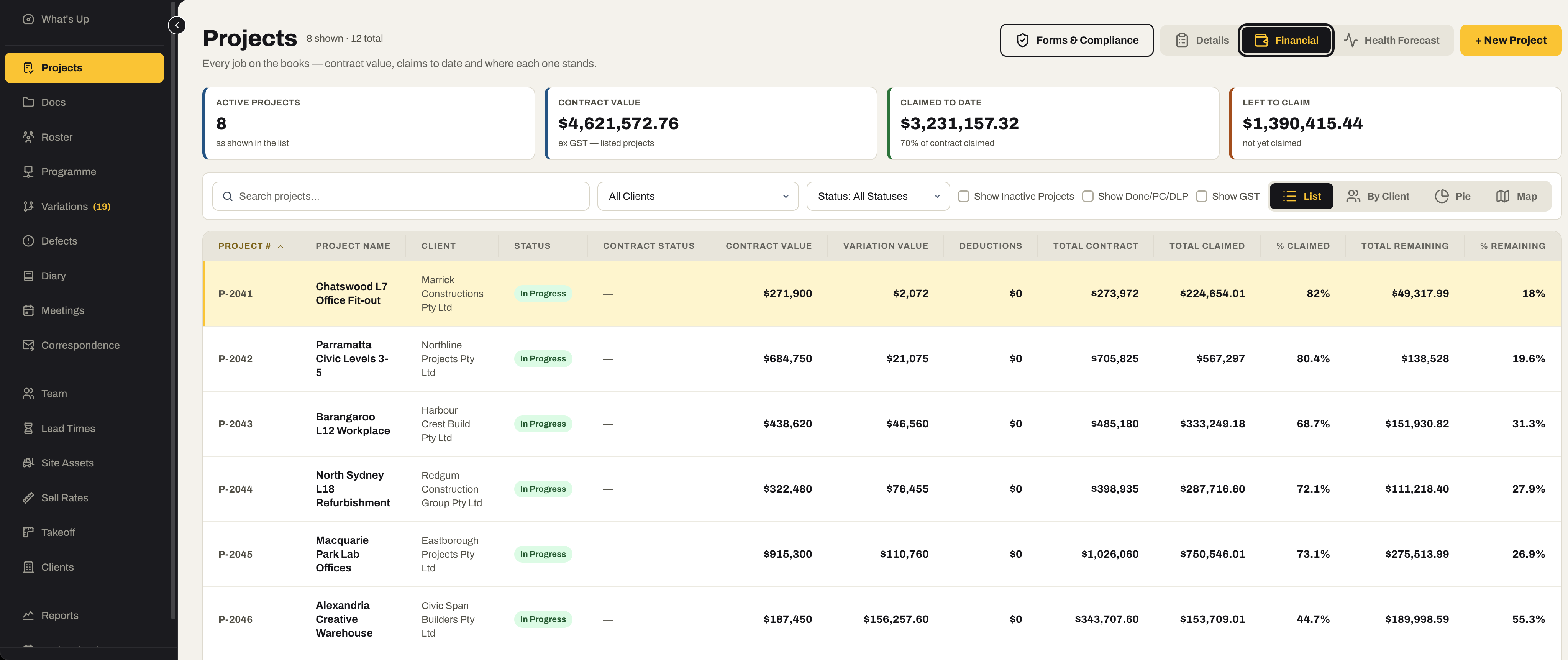Open Barangaroo L12 Workplace project
The height and width of the screenshot is (660, 1568).
pyautogui.click(x=353, y=424)
